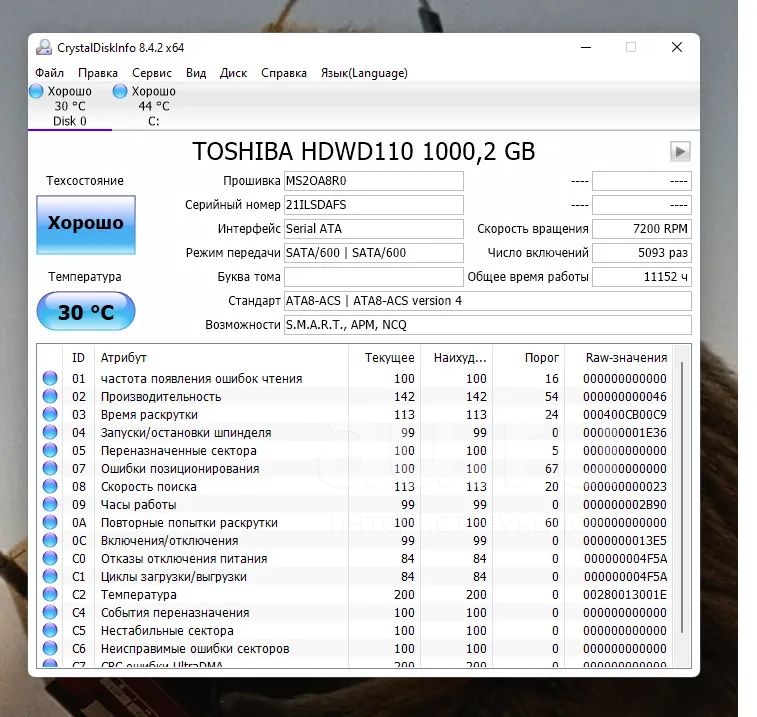This screenshot has width=757, height=717.
Task: Click status orb for Запуски/остановки шпинделя row
Action: pos(50,432)
